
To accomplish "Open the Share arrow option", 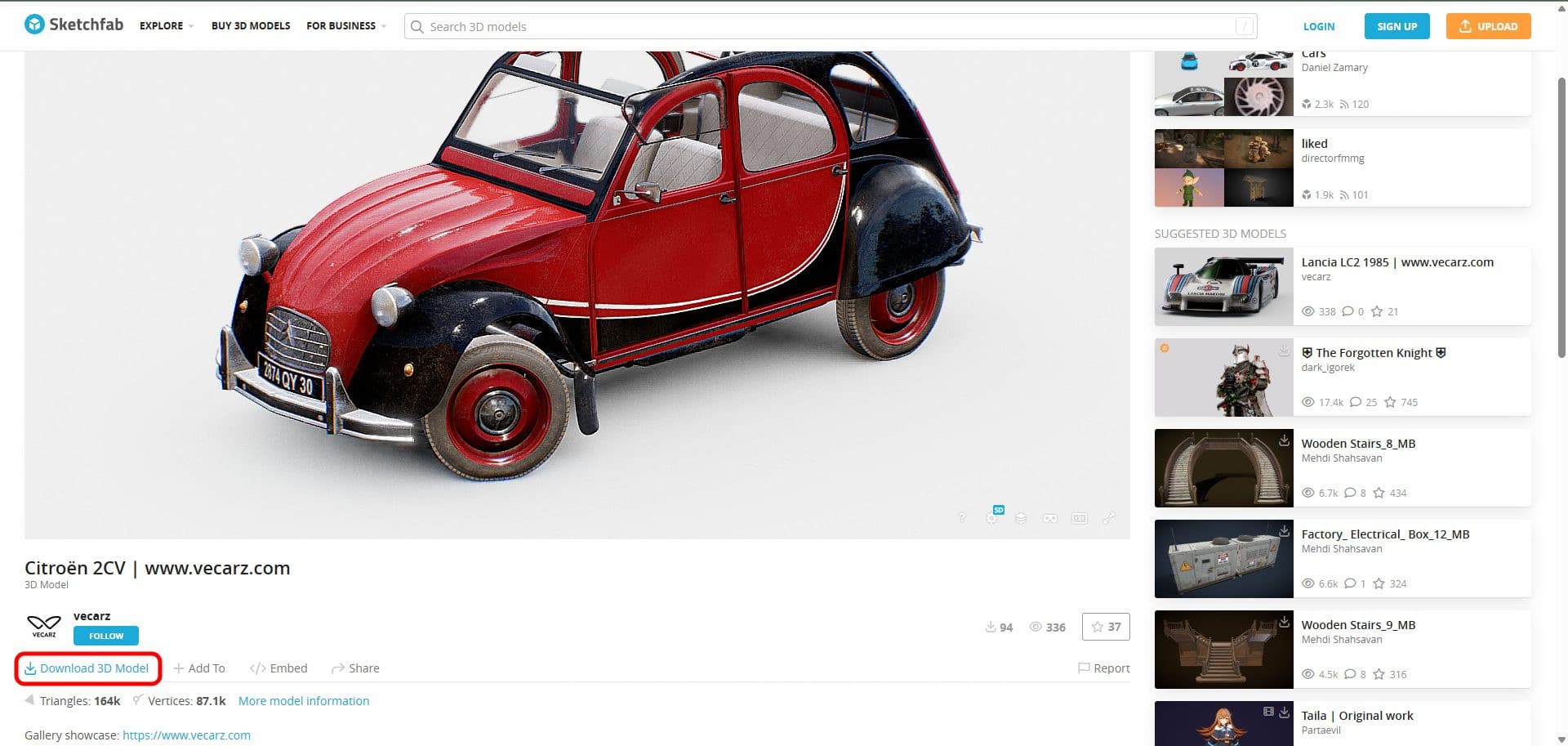I will click(355, 668).
